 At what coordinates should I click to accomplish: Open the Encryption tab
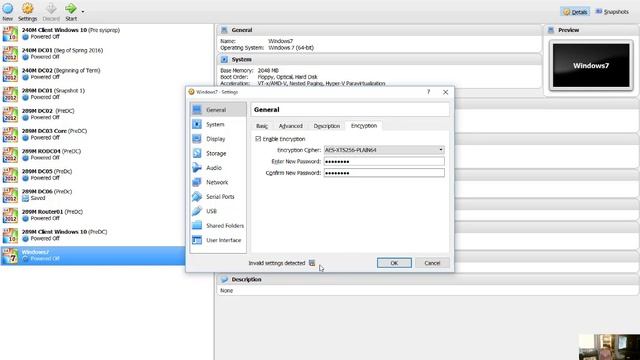(364, 126)
